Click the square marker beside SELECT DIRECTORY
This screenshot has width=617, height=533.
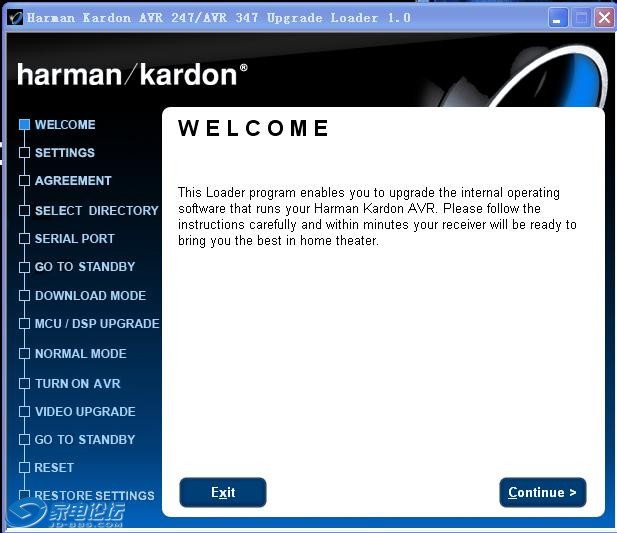(24, 210)
